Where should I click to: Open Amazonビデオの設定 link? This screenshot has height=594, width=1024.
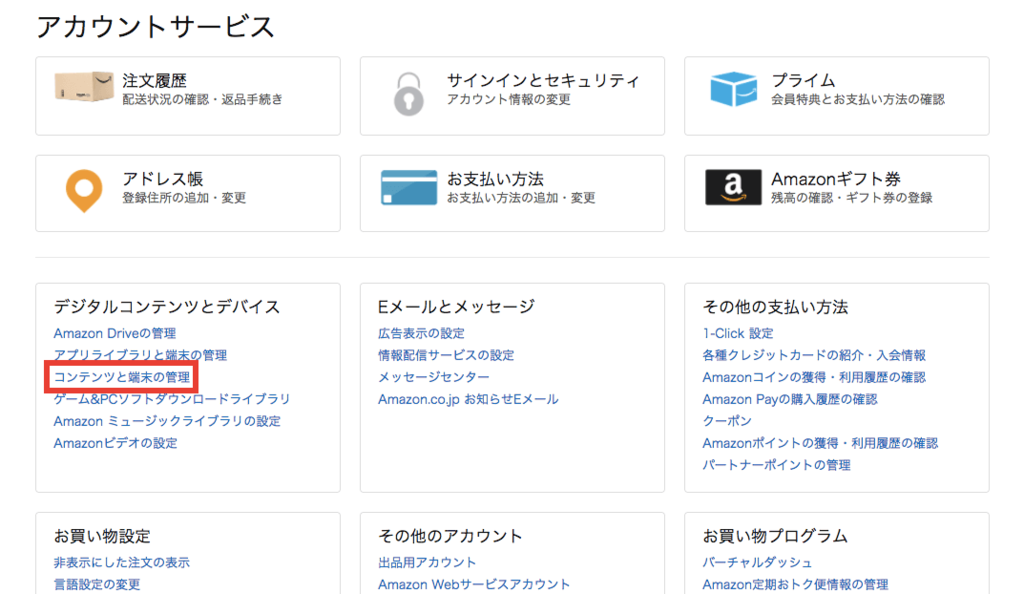pos(116,443)
